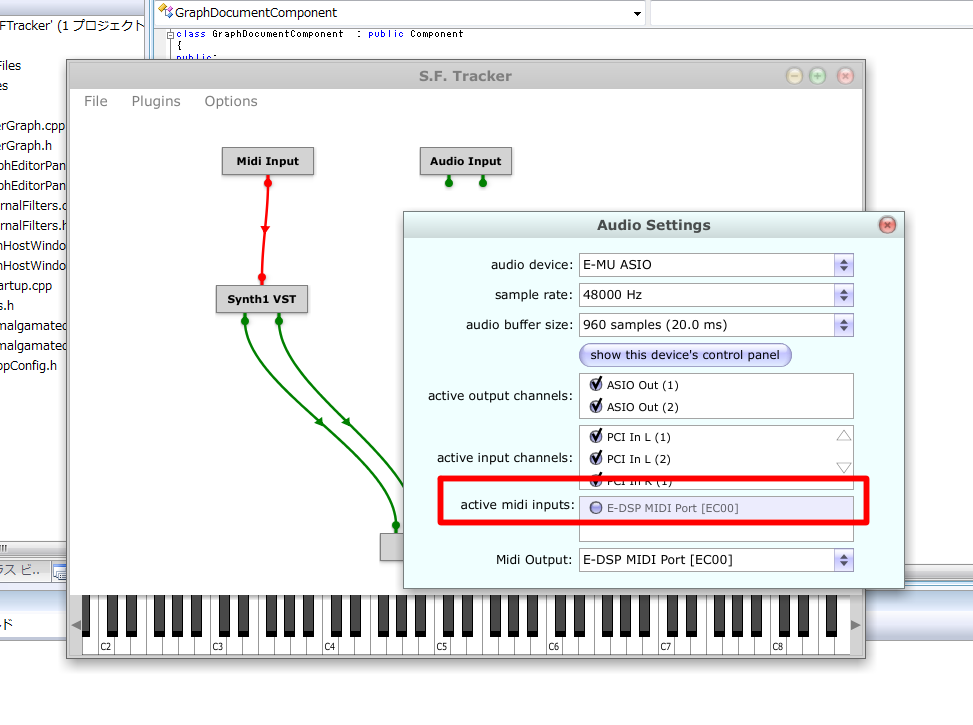Select the Audio Input node
This screenshot has width=973, height=725.
click(465, 161)
